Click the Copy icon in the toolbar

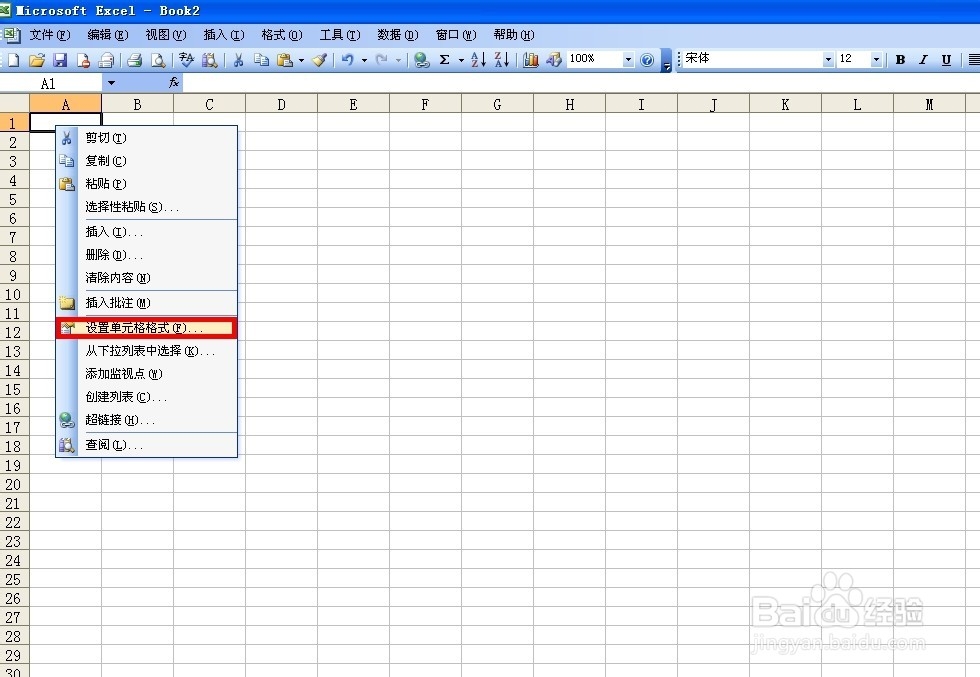[261, 60]
